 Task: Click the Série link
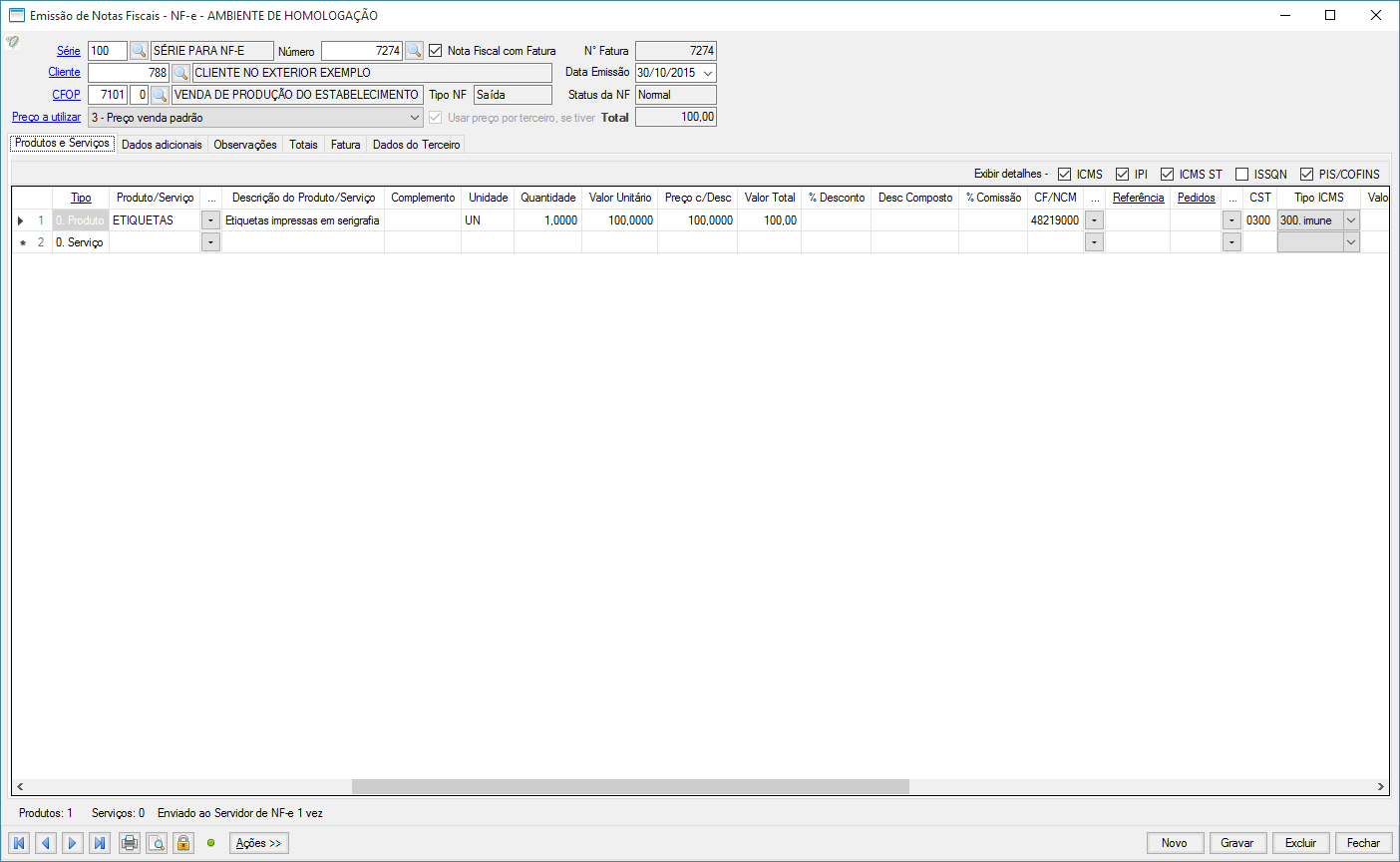click(69, 51)
